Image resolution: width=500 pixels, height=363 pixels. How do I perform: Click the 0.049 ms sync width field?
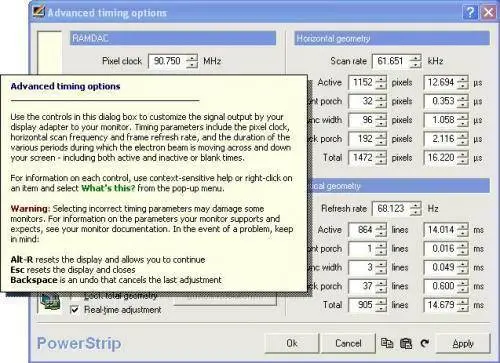pyautogui.click(x=441, y=267)
